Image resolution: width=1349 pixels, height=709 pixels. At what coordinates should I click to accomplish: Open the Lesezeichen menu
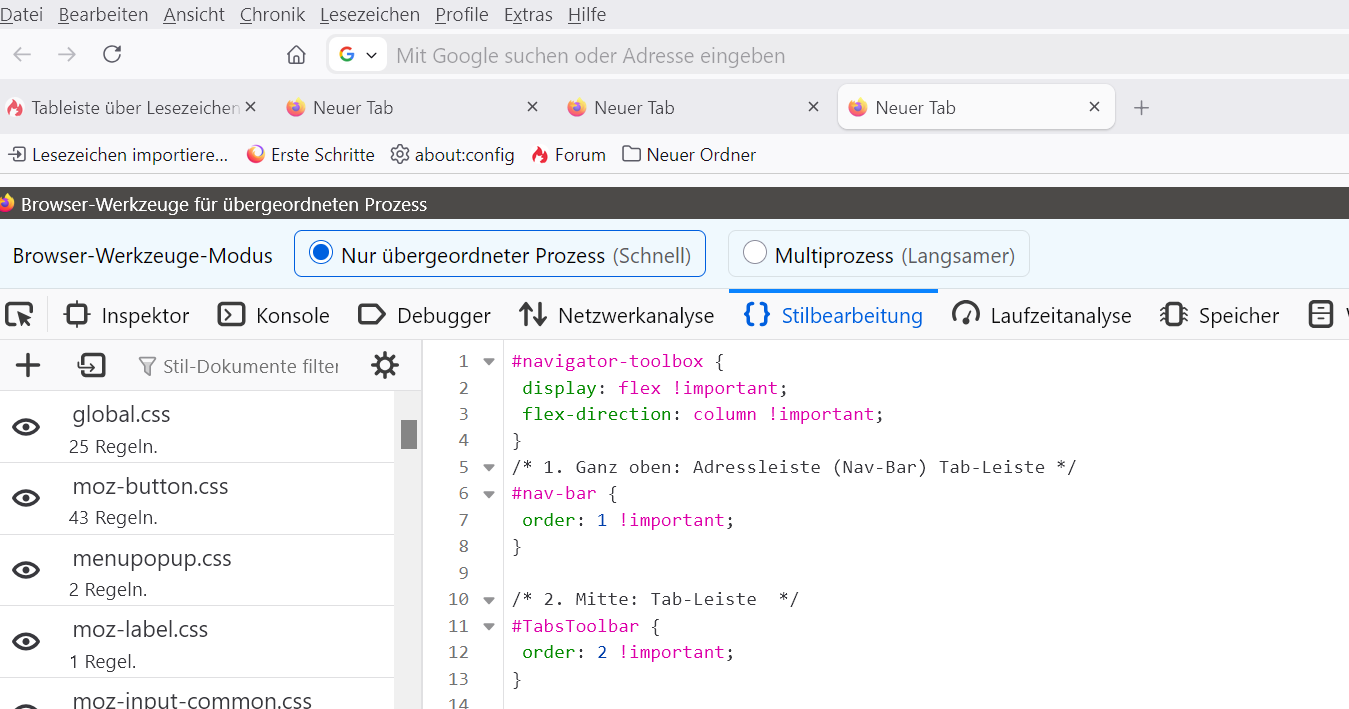click(369, 14)
